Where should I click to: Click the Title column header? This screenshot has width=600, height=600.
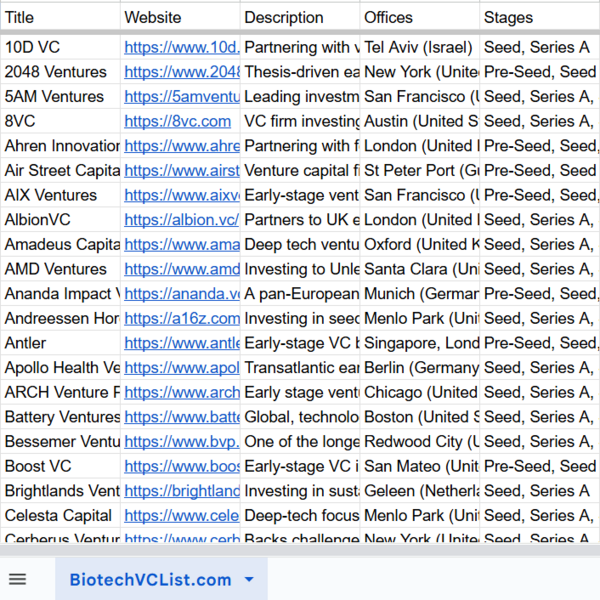60,17
